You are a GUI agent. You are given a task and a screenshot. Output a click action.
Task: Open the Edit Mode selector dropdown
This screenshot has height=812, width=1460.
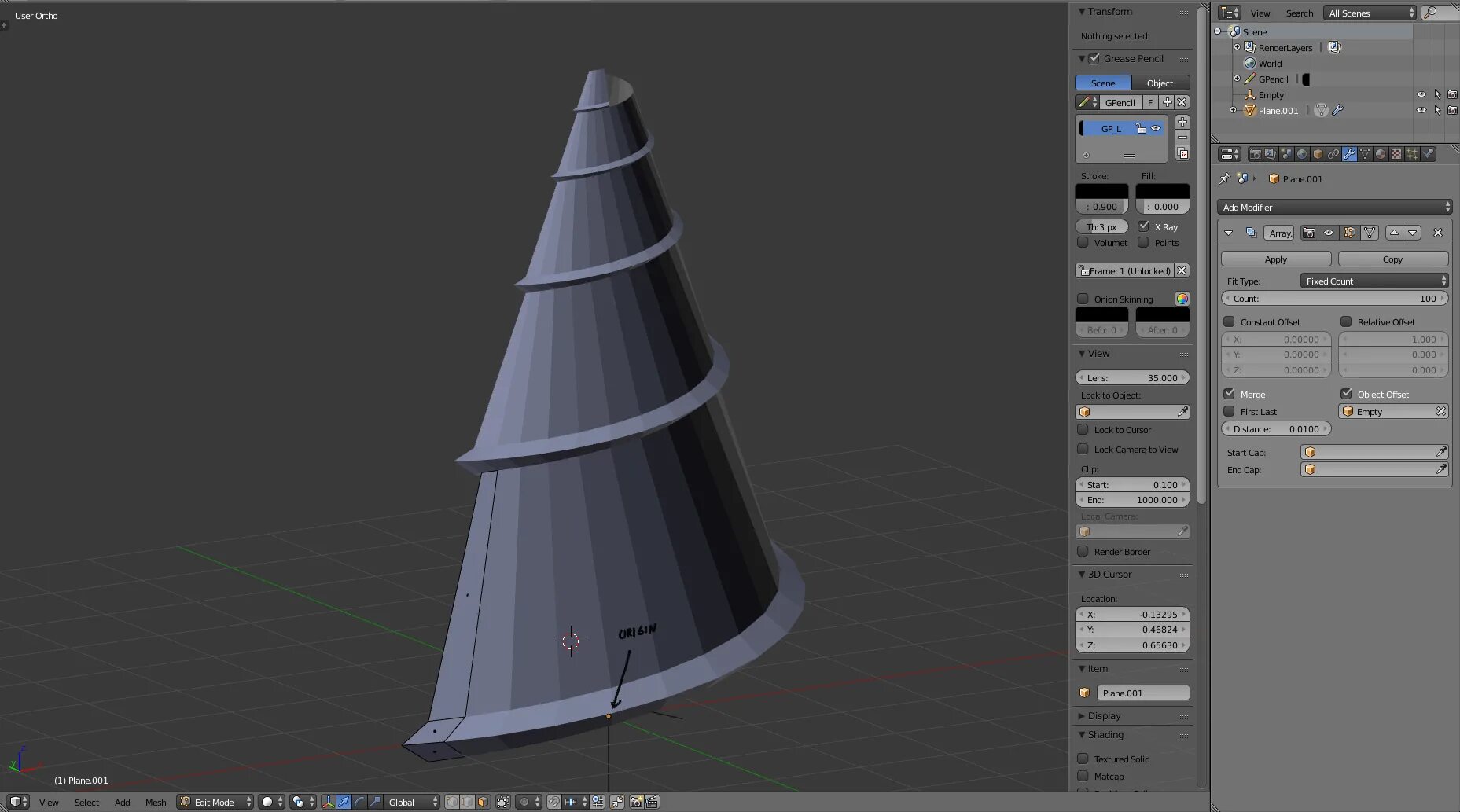[215, 802]
